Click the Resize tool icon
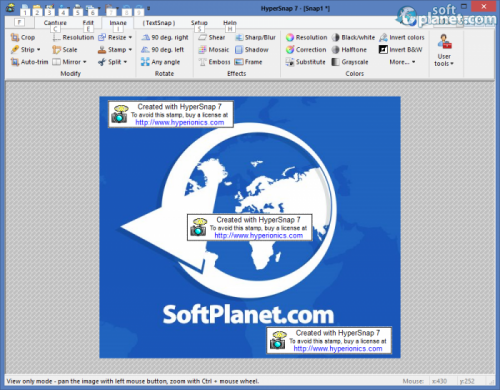 click(x=102, y=37)
